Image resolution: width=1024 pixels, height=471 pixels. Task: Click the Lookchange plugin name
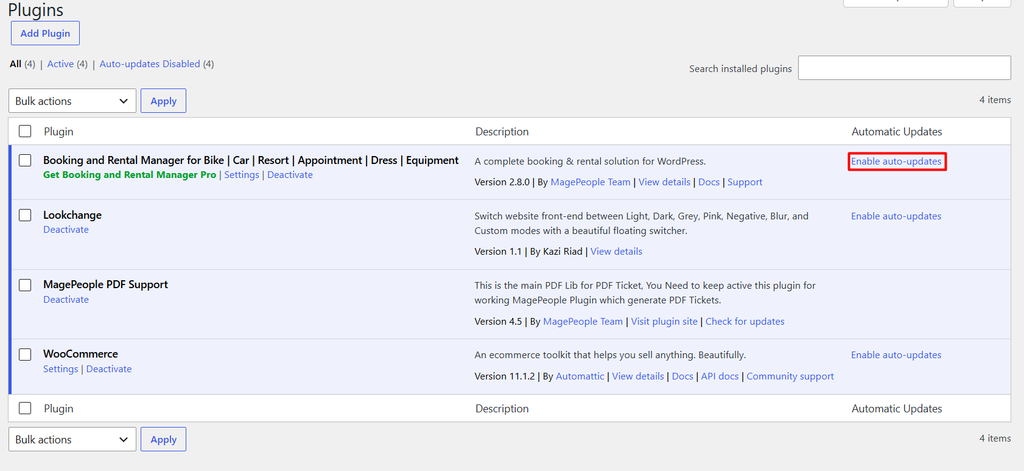pos(72,215)
